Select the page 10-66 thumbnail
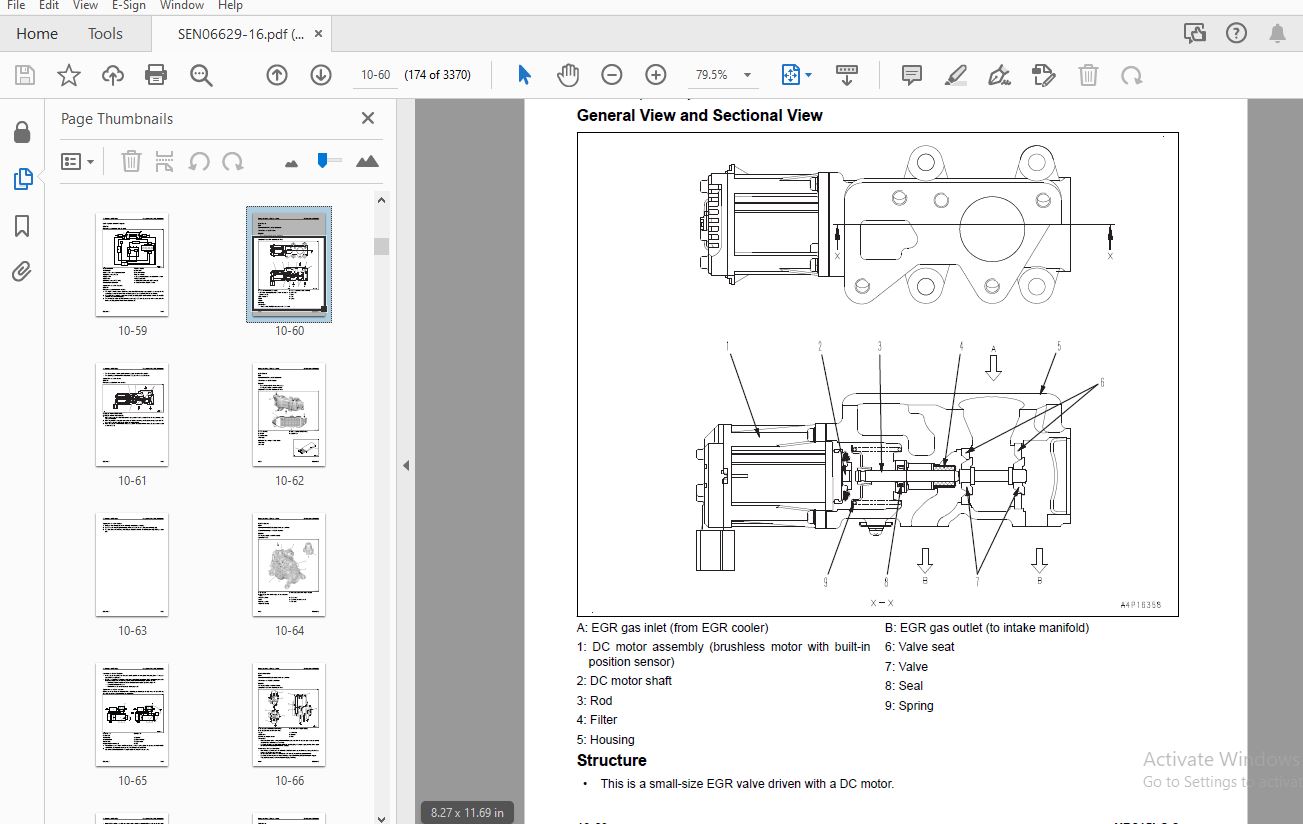The height and width of the screenshot is (824, 1303). pos(289,715)
